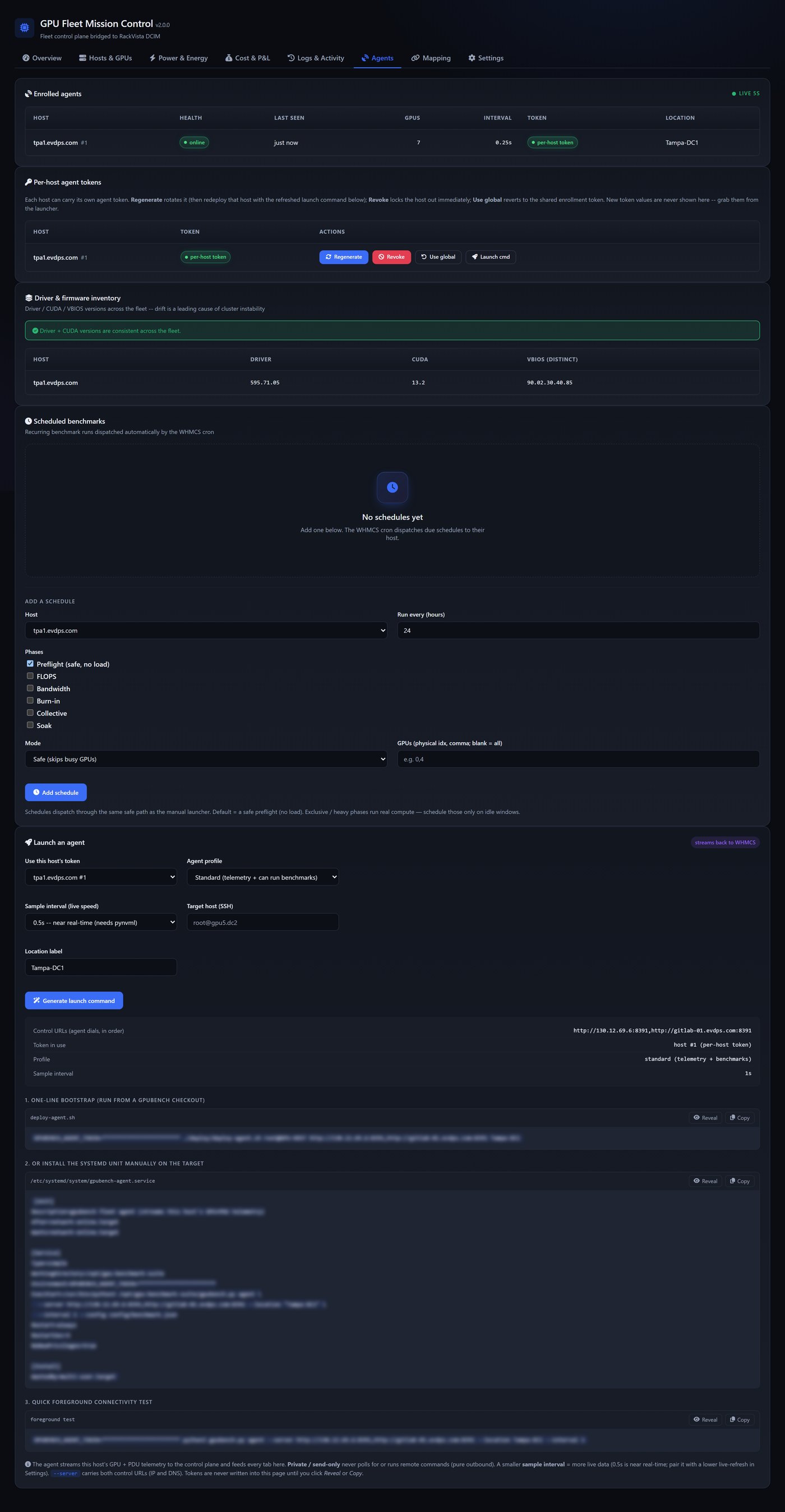Enable the Bandwidth phase checkbox
Image resolution: width=785 pixels, height=1512 pixels.
tap(30, 688)
